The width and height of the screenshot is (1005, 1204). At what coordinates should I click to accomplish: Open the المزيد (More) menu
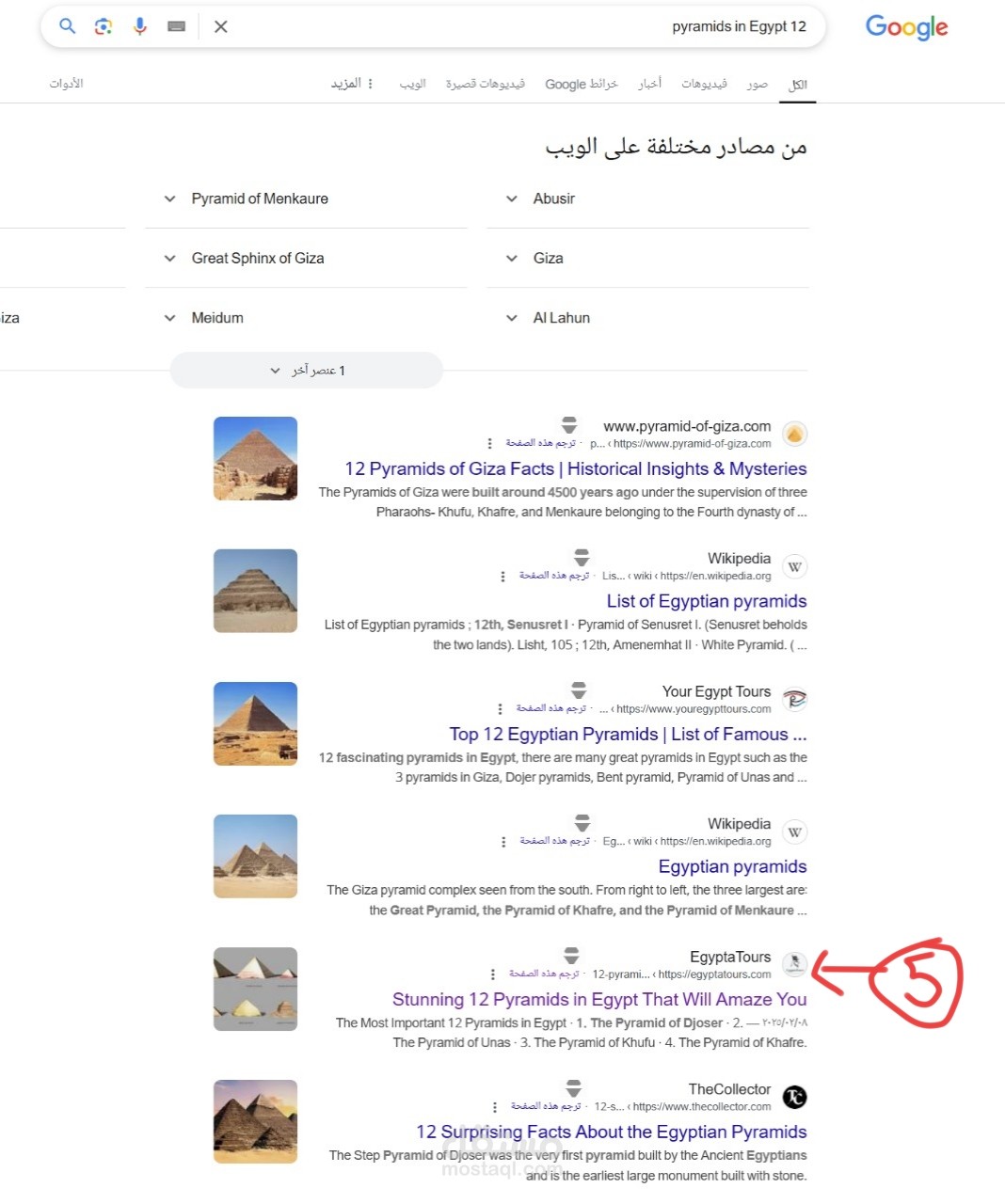pyautogui.click(x=352, y=84)
